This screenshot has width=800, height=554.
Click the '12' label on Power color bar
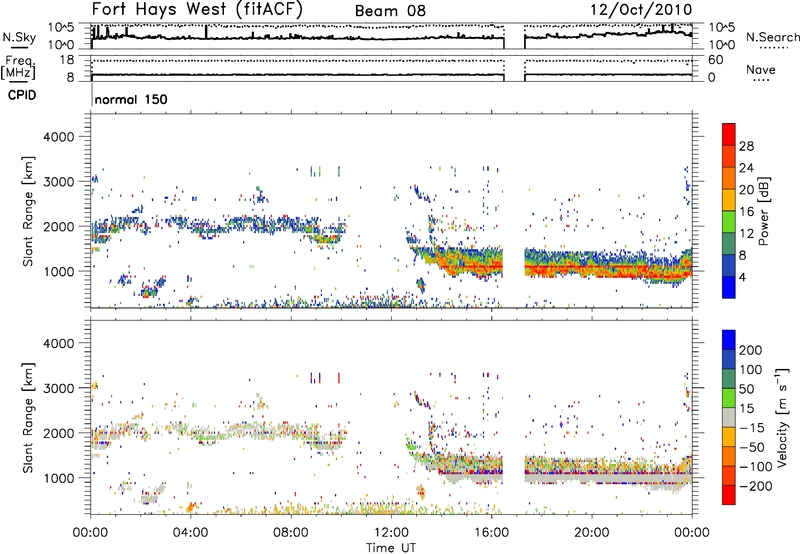click(x=746, y=233)
